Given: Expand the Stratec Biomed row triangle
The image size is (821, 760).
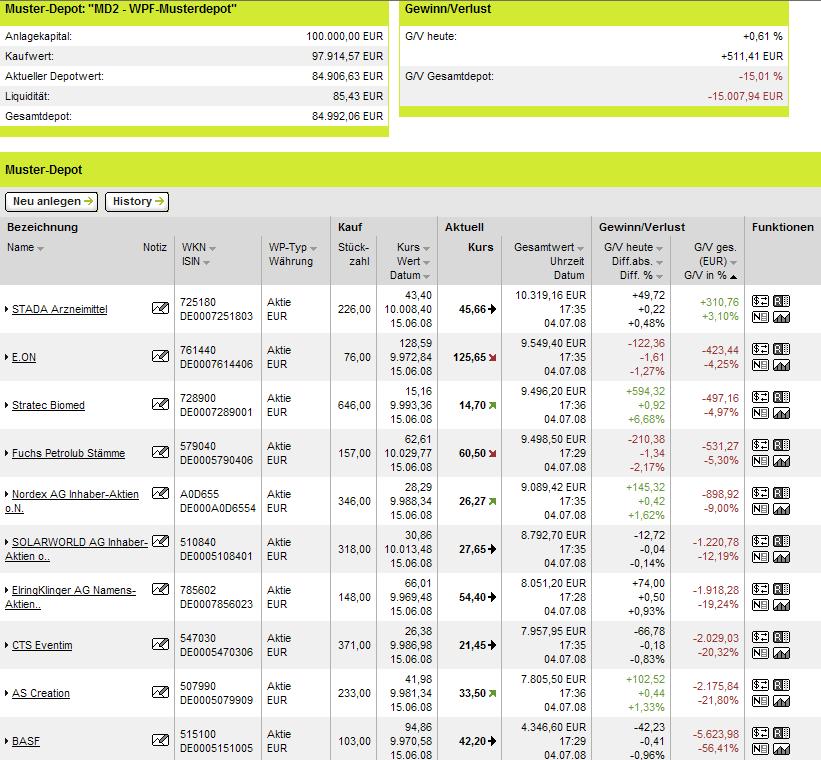Looking at the screenshot, I should [x=7, y=405].
